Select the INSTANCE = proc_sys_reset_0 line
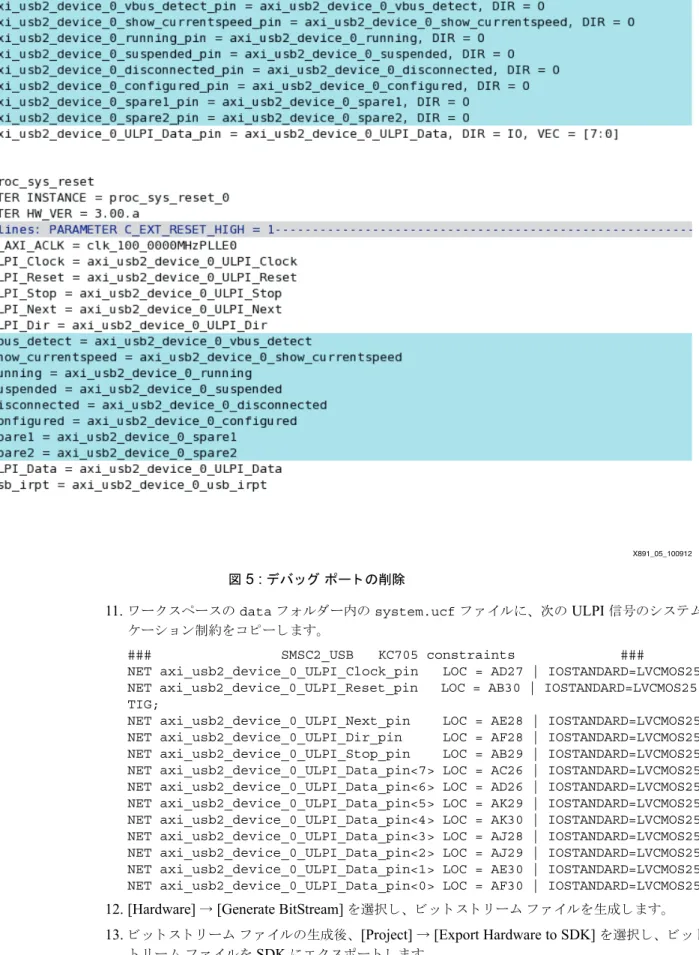 pos(114,198)
